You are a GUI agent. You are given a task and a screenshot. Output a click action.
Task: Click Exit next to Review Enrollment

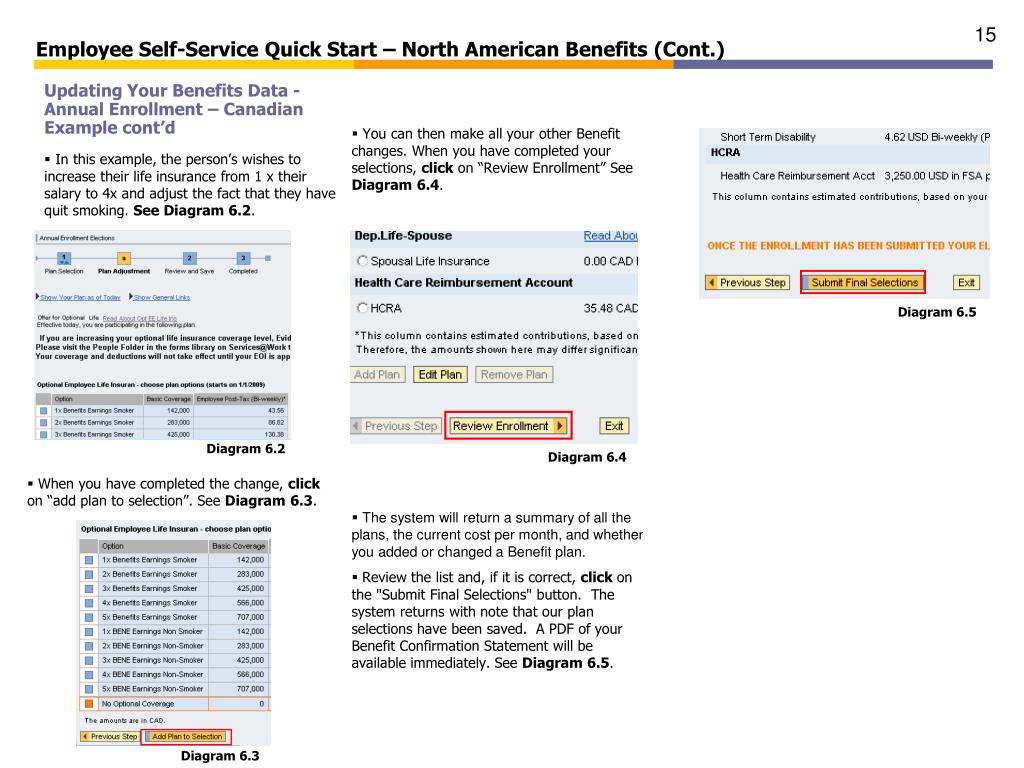614,426
